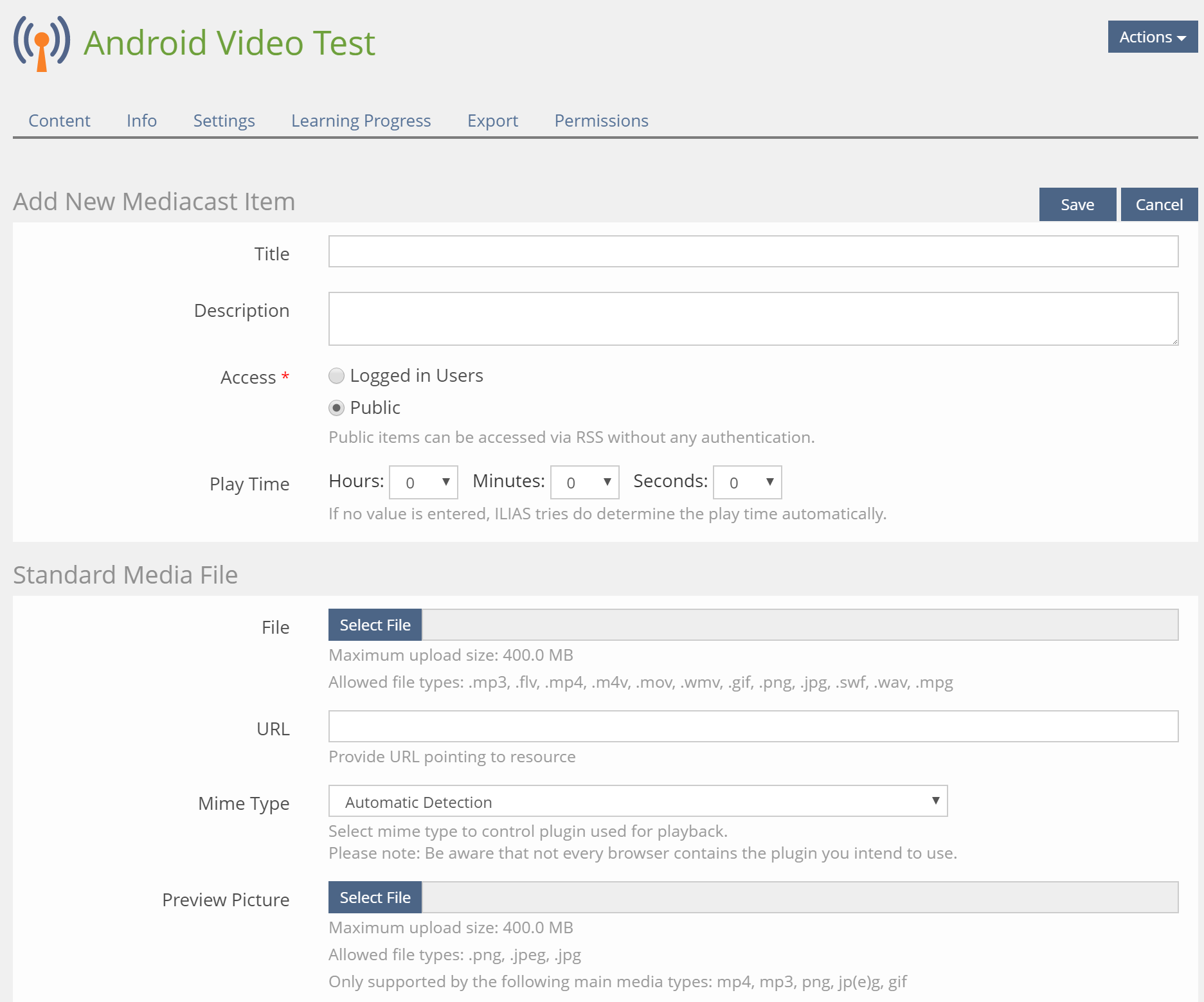
Task: Open the Actions dropdown menu
Action: pos(1152,37)
